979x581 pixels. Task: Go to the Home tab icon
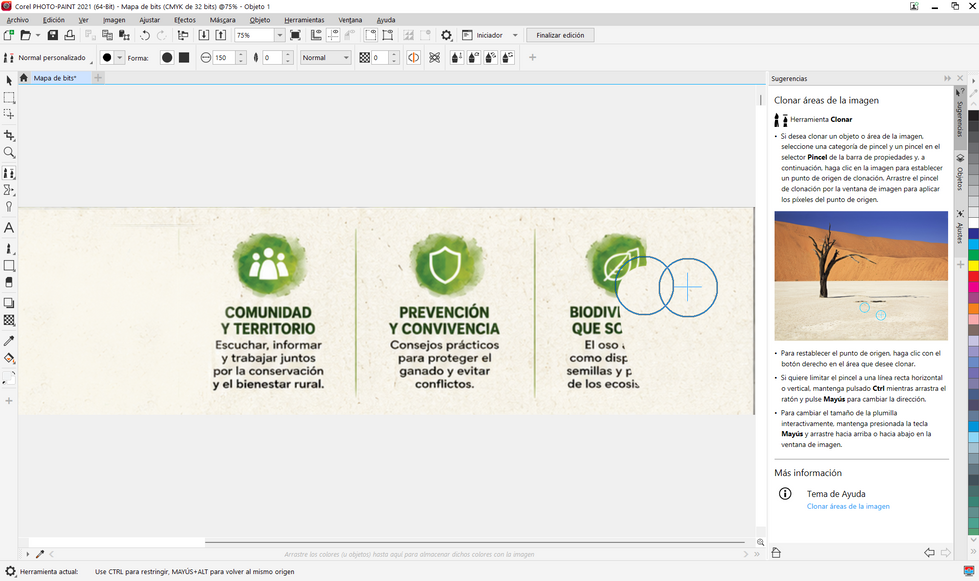tap(24, 78)
